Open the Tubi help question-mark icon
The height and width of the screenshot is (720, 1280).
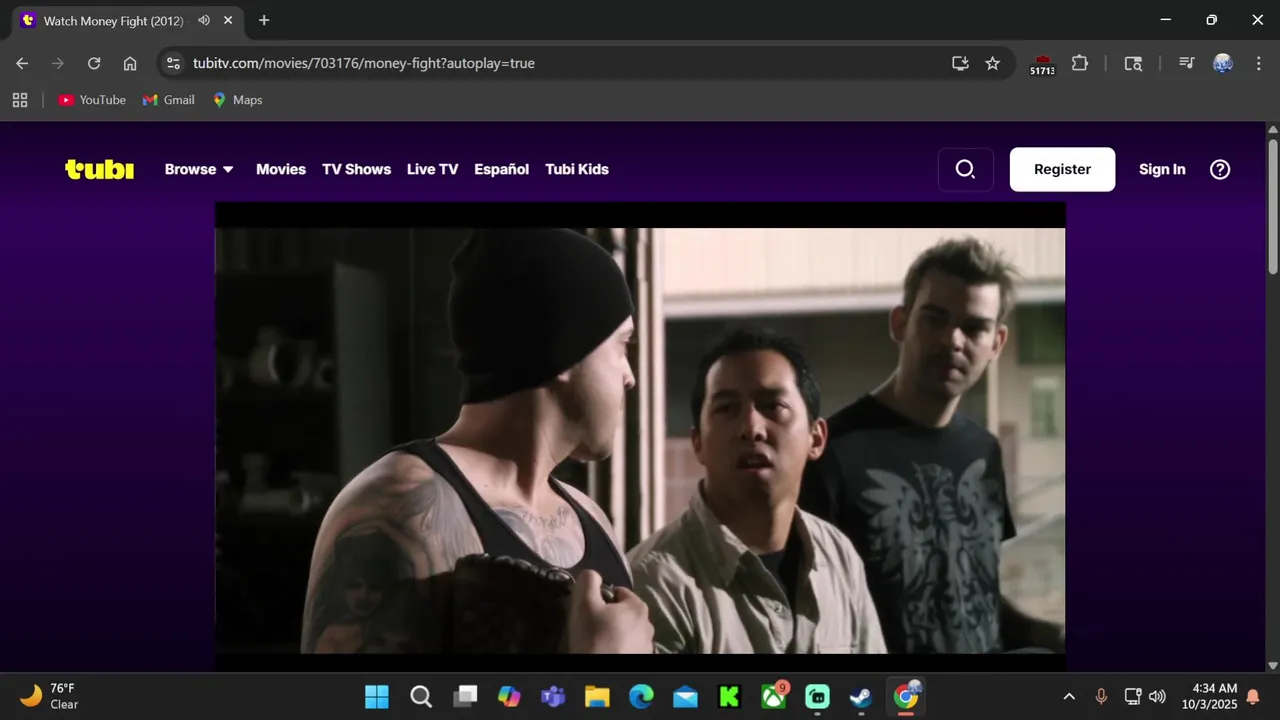click(x=1220, y=169)
